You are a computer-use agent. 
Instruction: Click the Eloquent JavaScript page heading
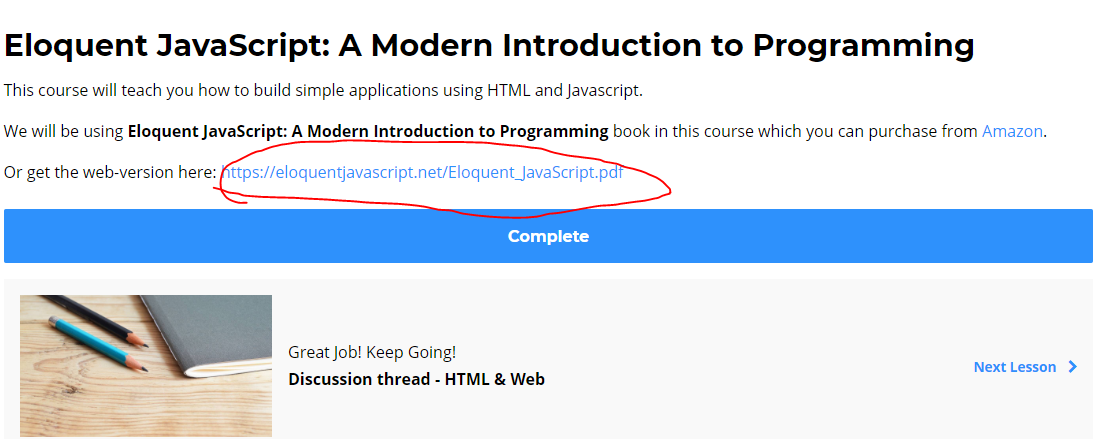489,46
